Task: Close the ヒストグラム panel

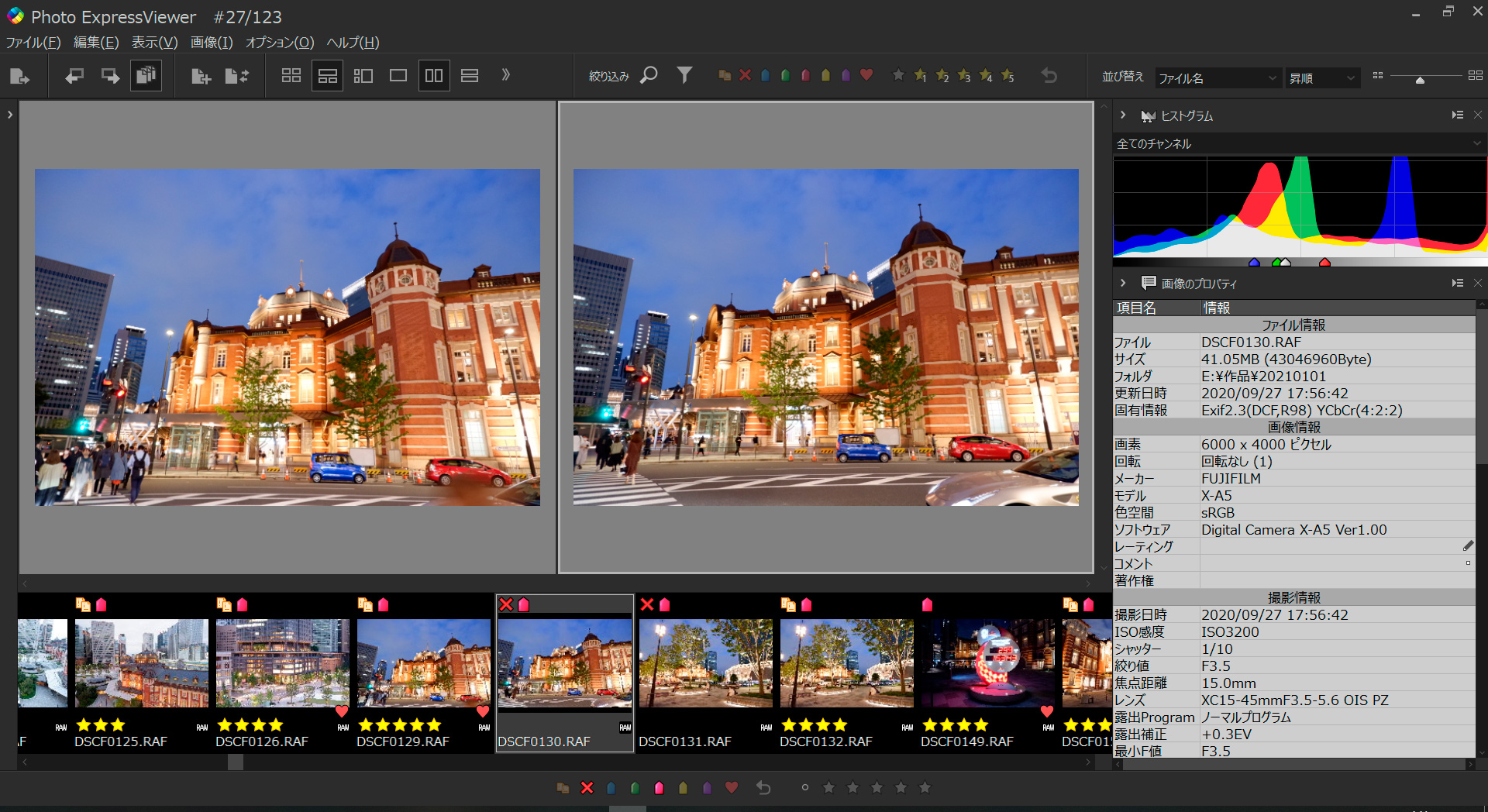Action: 1478,115
